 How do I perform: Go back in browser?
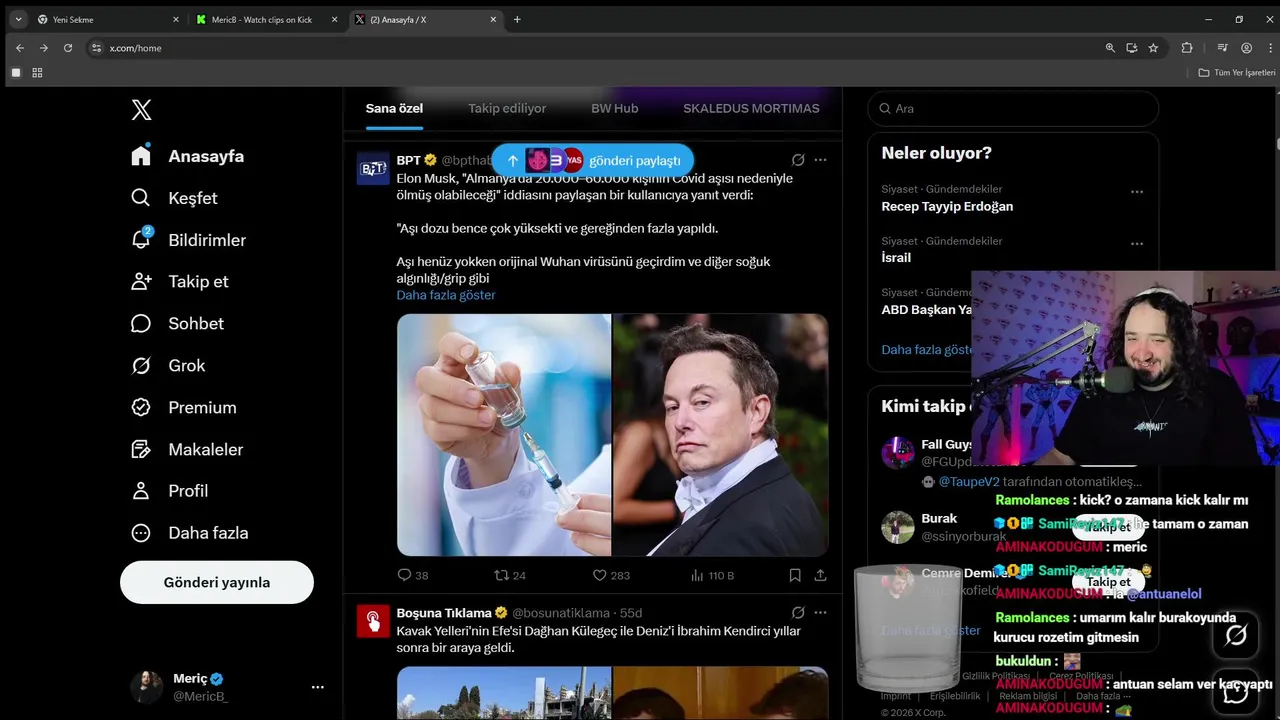20,48
